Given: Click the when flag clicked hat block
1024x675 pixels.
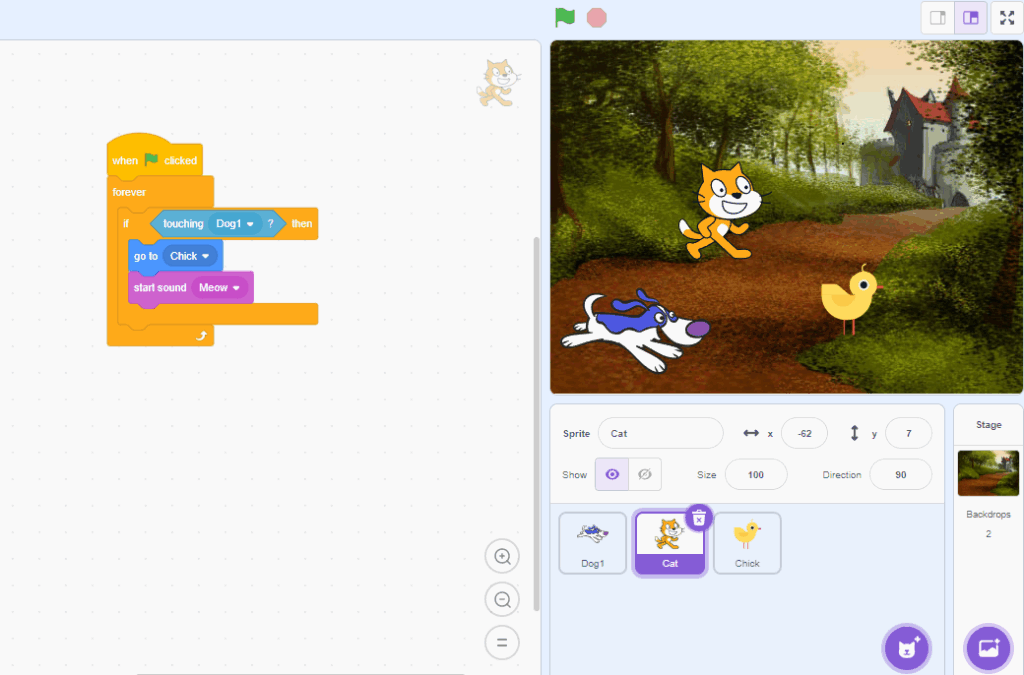Looking at the screenshot, I should (154, 158).
